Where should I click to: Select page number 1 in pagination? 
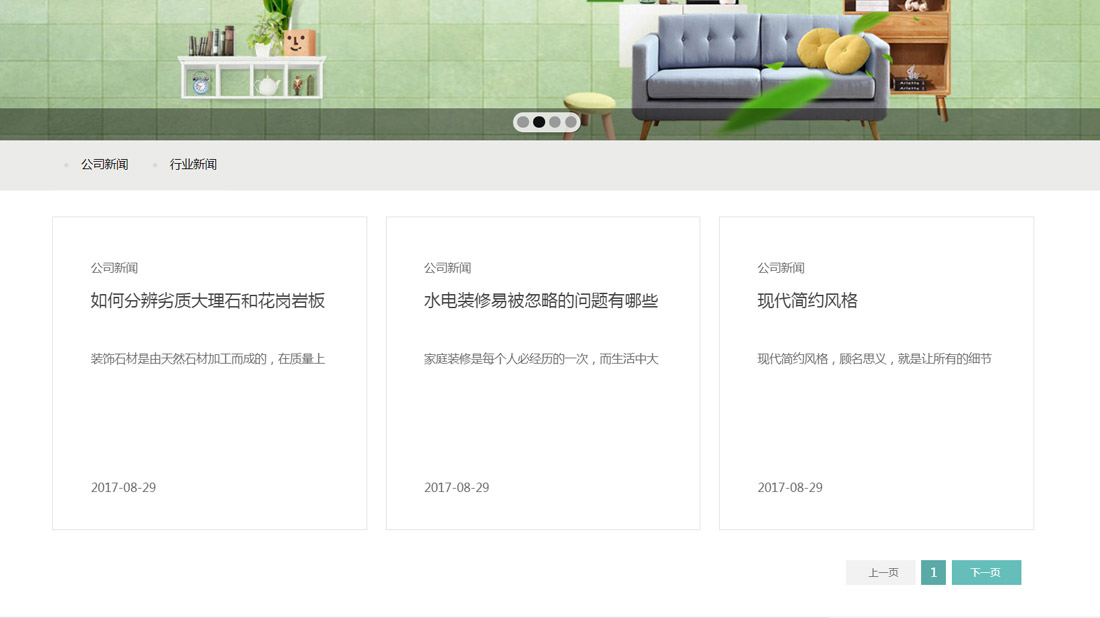click(x=934, y=572)
